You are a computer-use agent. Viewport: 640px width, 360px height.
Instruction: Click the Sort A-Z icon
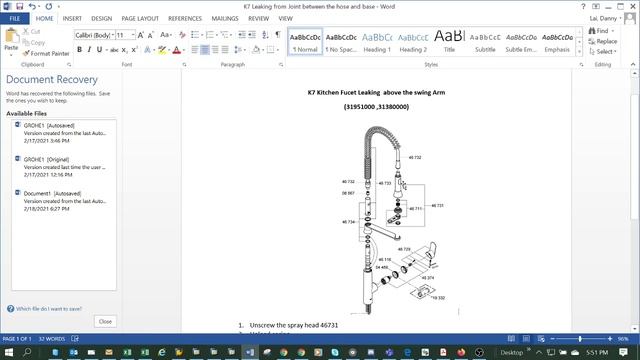pyautogui.click(x=265, y=35)
